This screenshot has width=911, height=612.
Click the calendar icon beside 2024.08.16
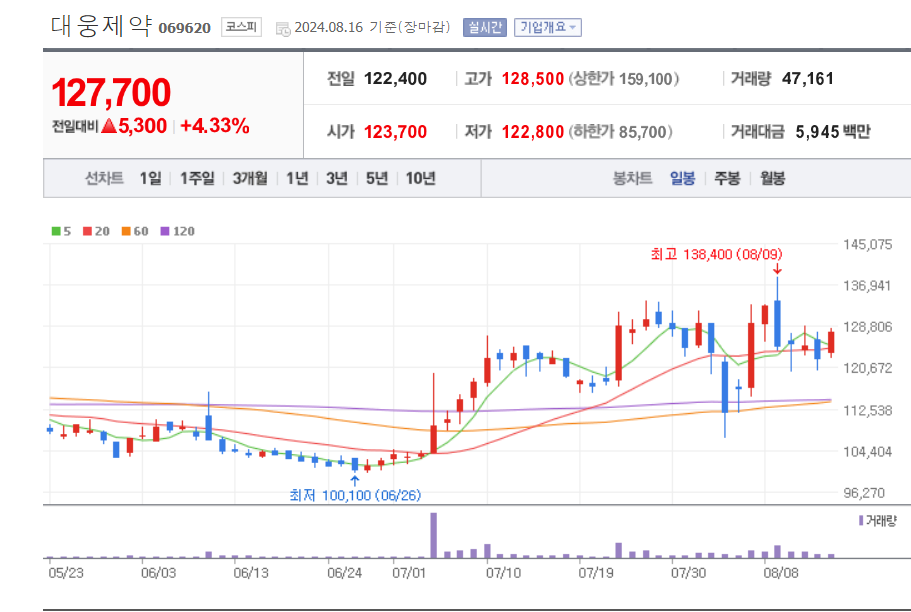pyautogui.click(x=283, y=28)
